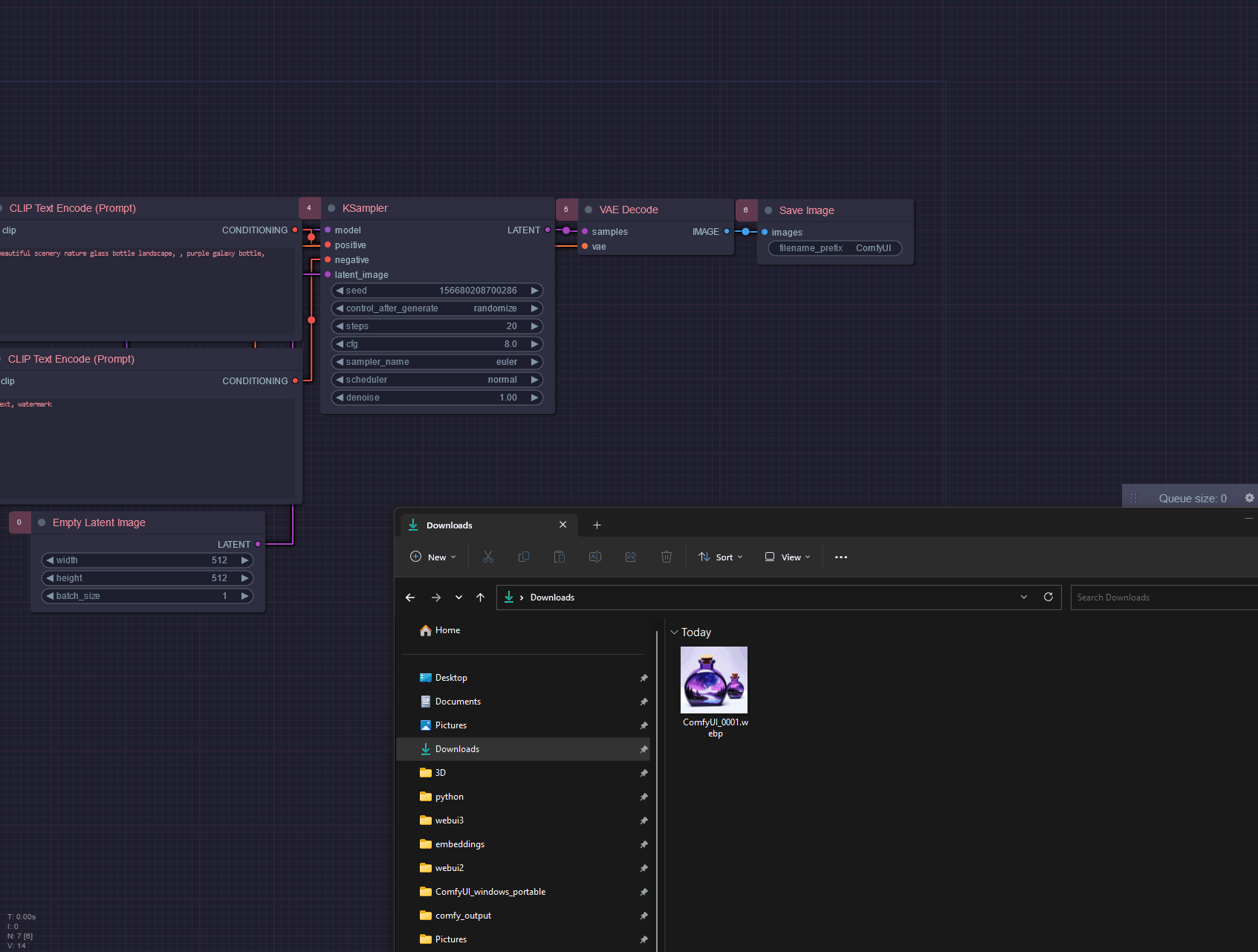Click the New button in Explorer
The height and width of the screenshot is (952, 1258).
point(432,557)
